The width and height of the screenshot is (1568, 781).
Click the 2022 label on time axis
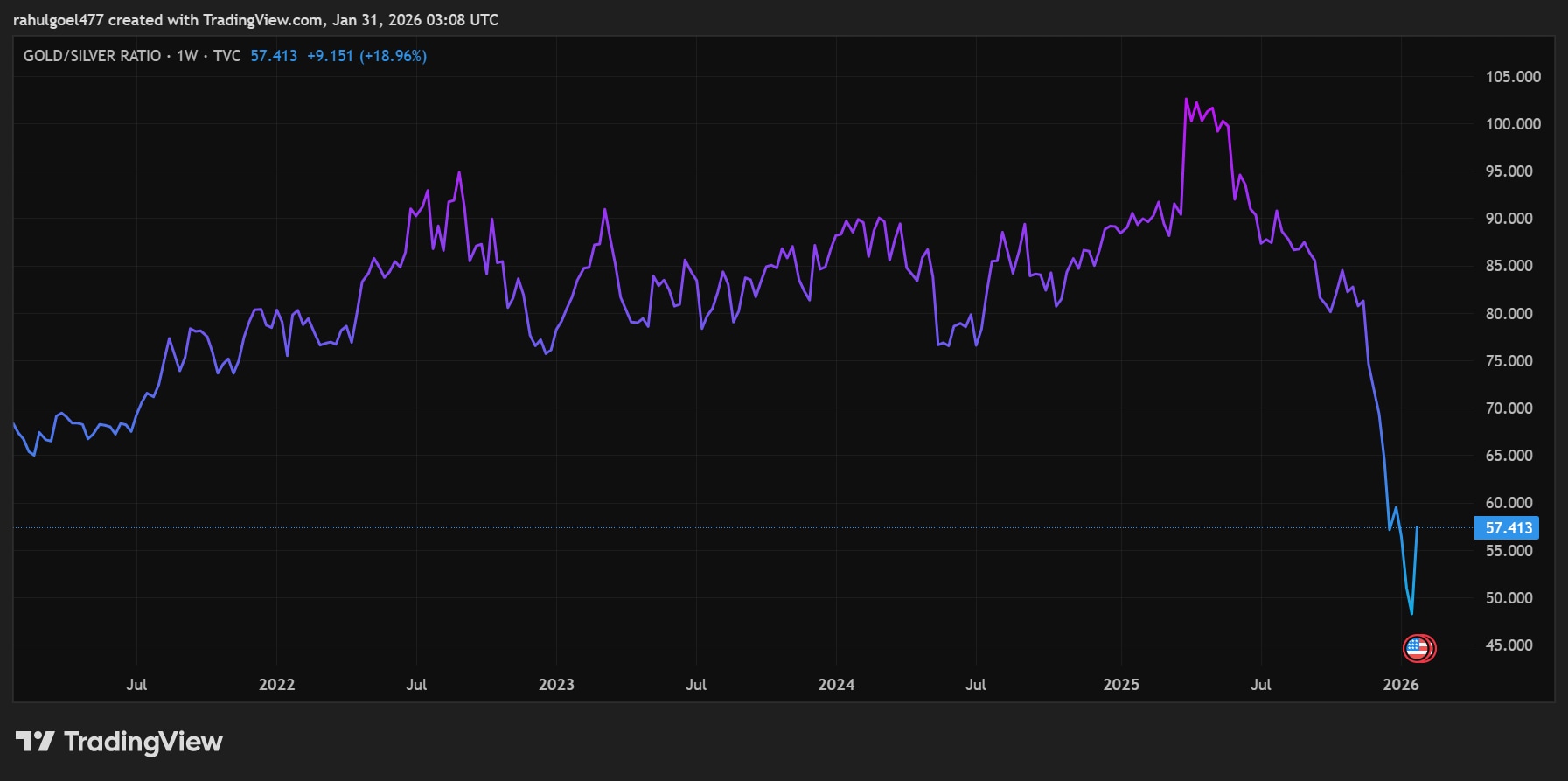pyautogui.click(x=276, y=684)
